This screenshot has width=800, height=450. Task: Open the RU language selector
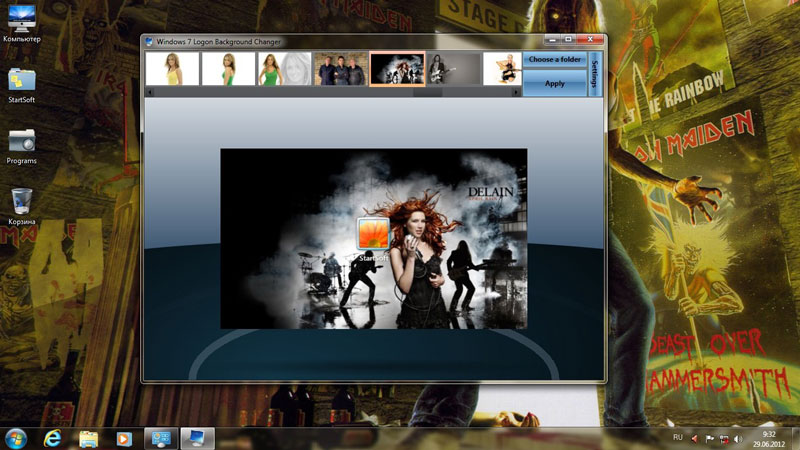click(x=677, y=438)
